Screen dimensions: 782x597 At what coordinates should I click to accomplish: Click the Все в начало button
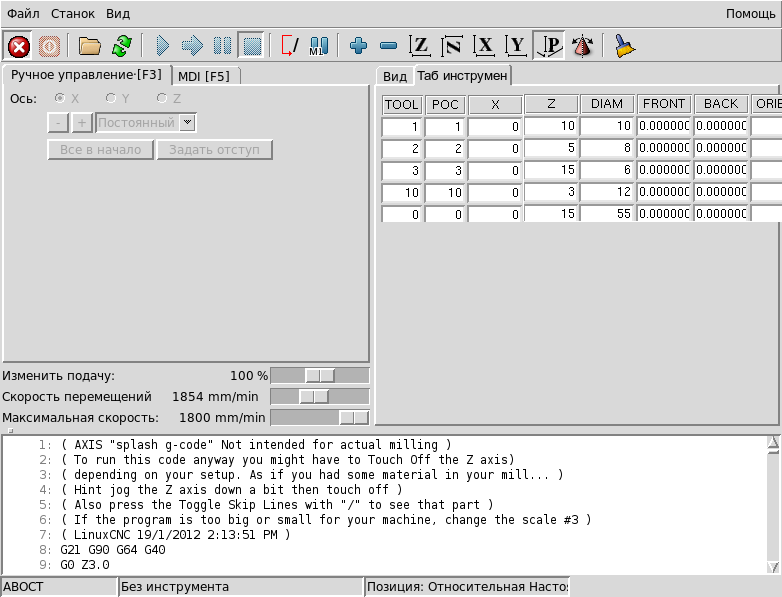coord(100,150)
